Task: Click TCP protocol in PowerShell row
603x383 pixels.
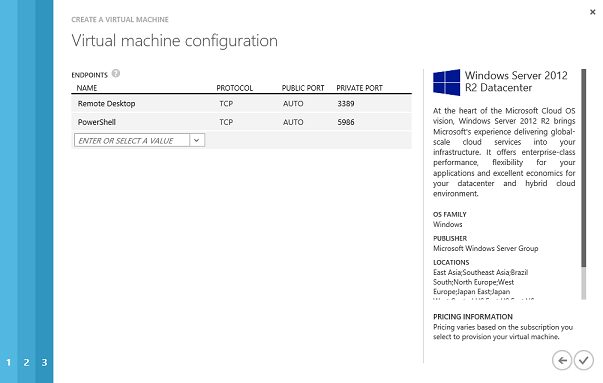Action: pyautogui.click(x=226, y=122)
